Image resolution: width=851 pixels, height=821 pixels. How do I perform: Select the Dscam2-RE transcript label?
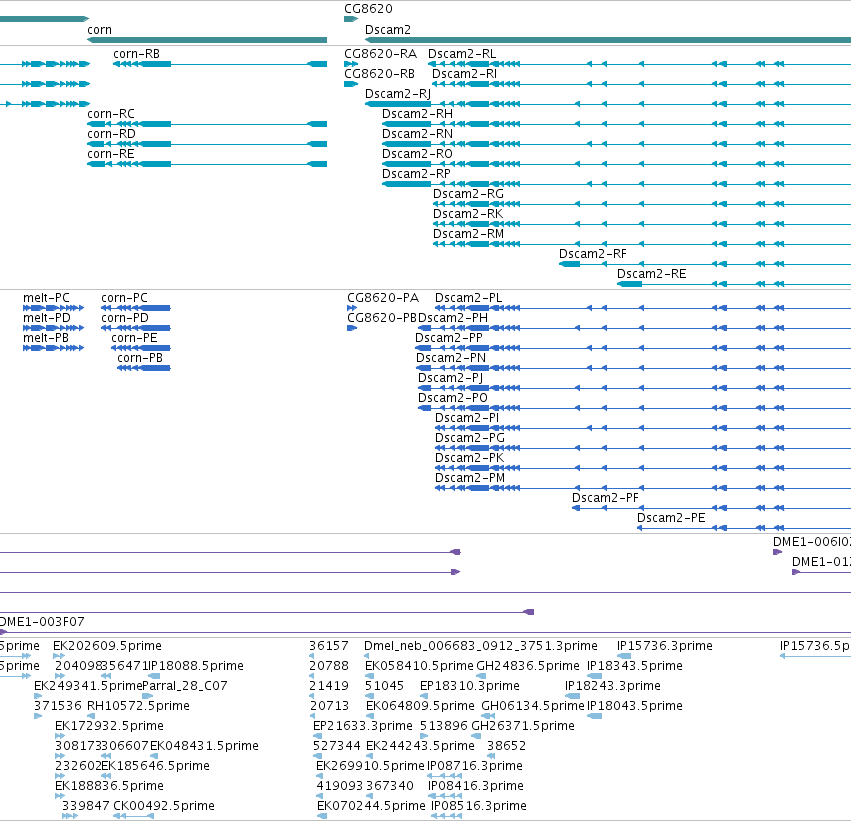[651, 274]
